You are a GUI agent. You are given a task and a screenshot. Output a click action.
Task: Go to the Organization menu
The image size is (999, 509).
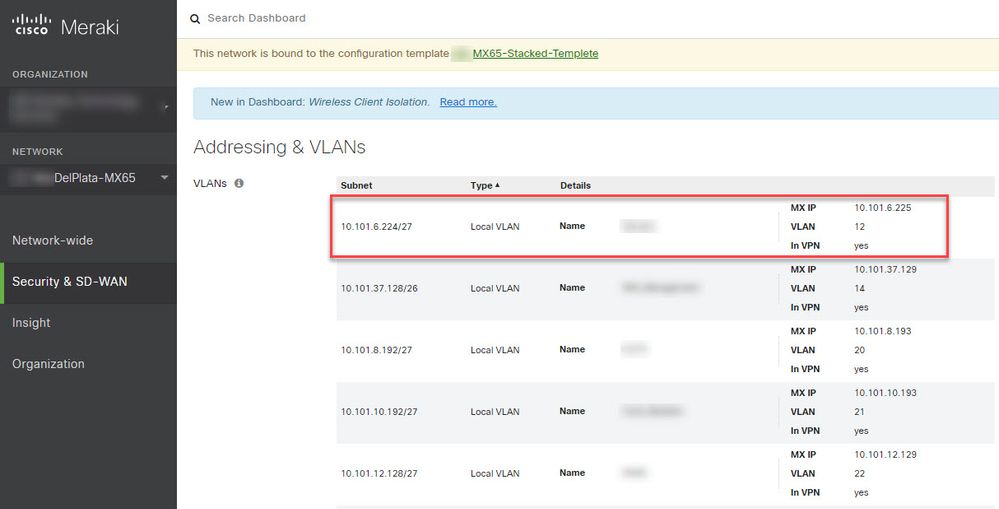coord(48,364)
